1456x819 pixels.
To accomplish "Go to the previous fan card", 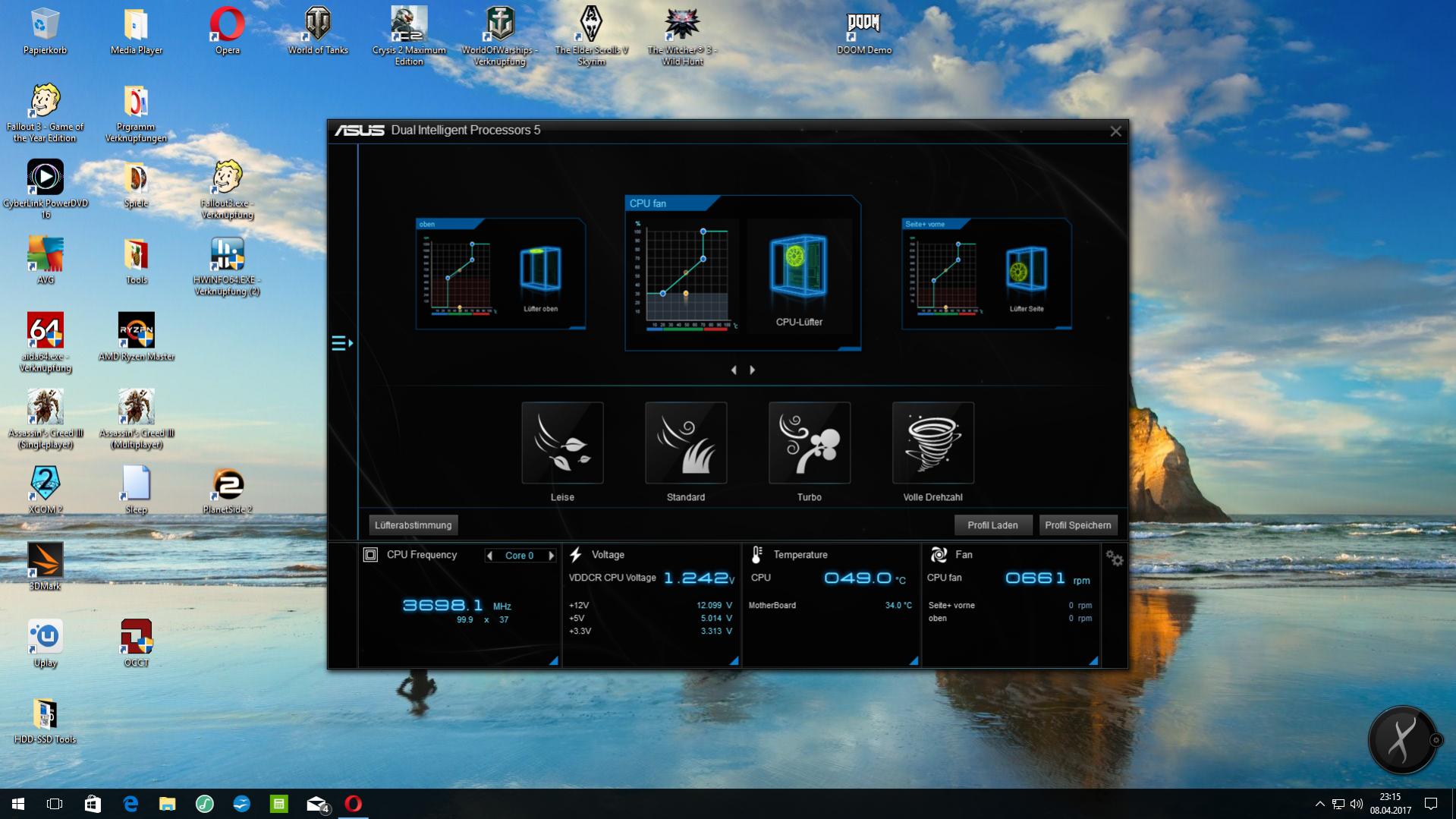I will click(x=734, y=370).
